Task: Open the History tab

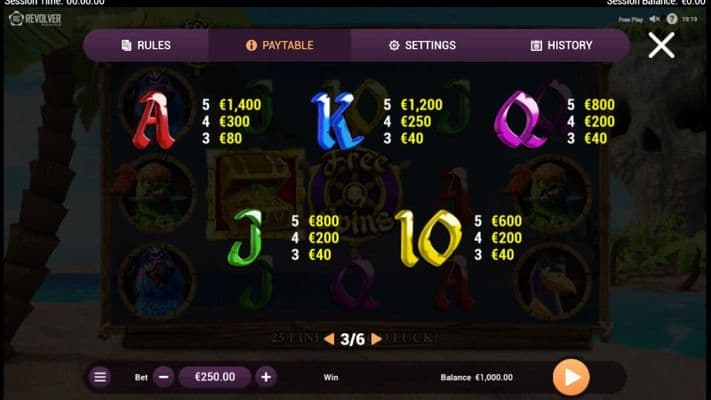Action: (561, 45)
